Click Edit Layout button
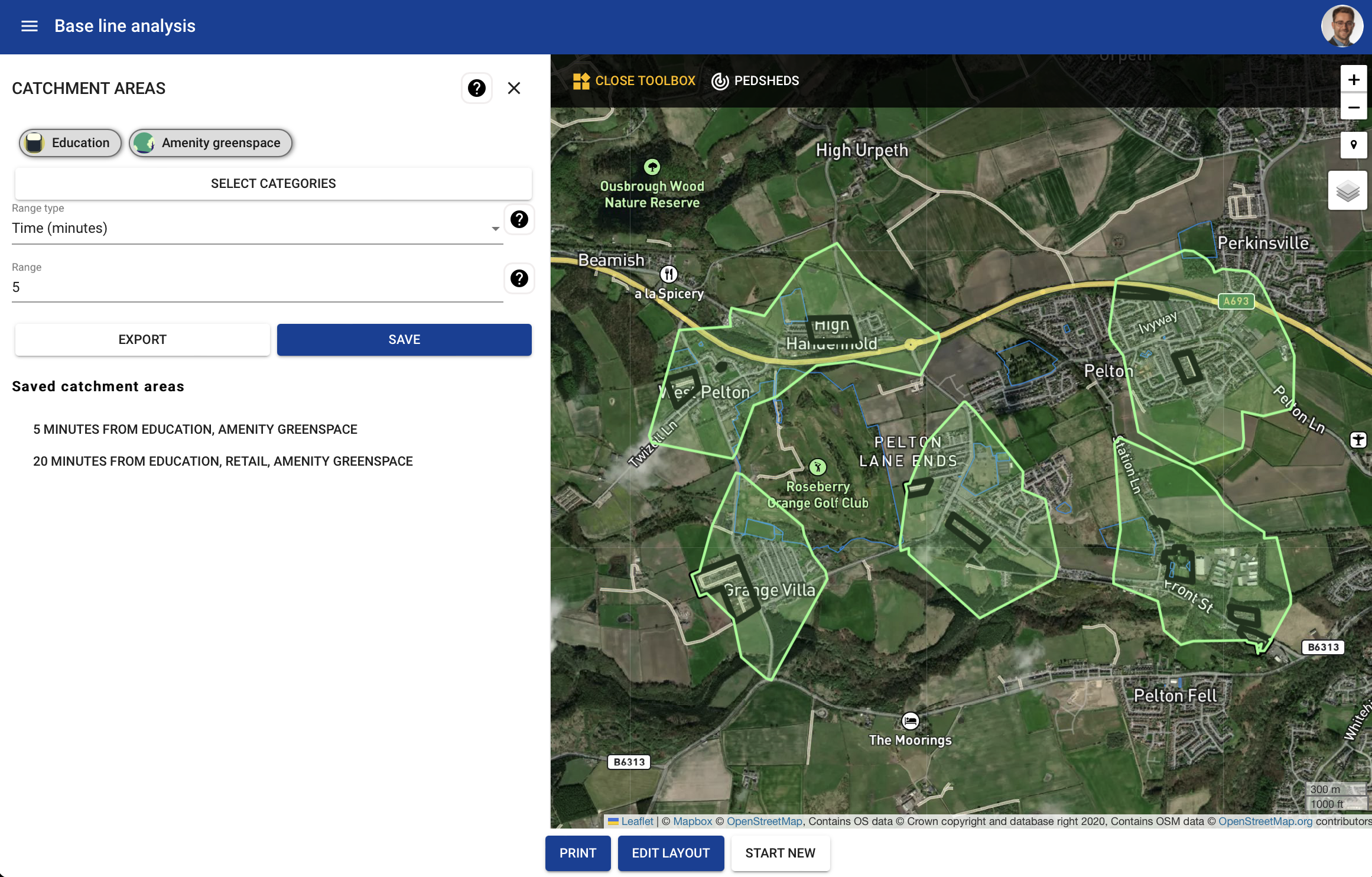 [x=671, y=853]
